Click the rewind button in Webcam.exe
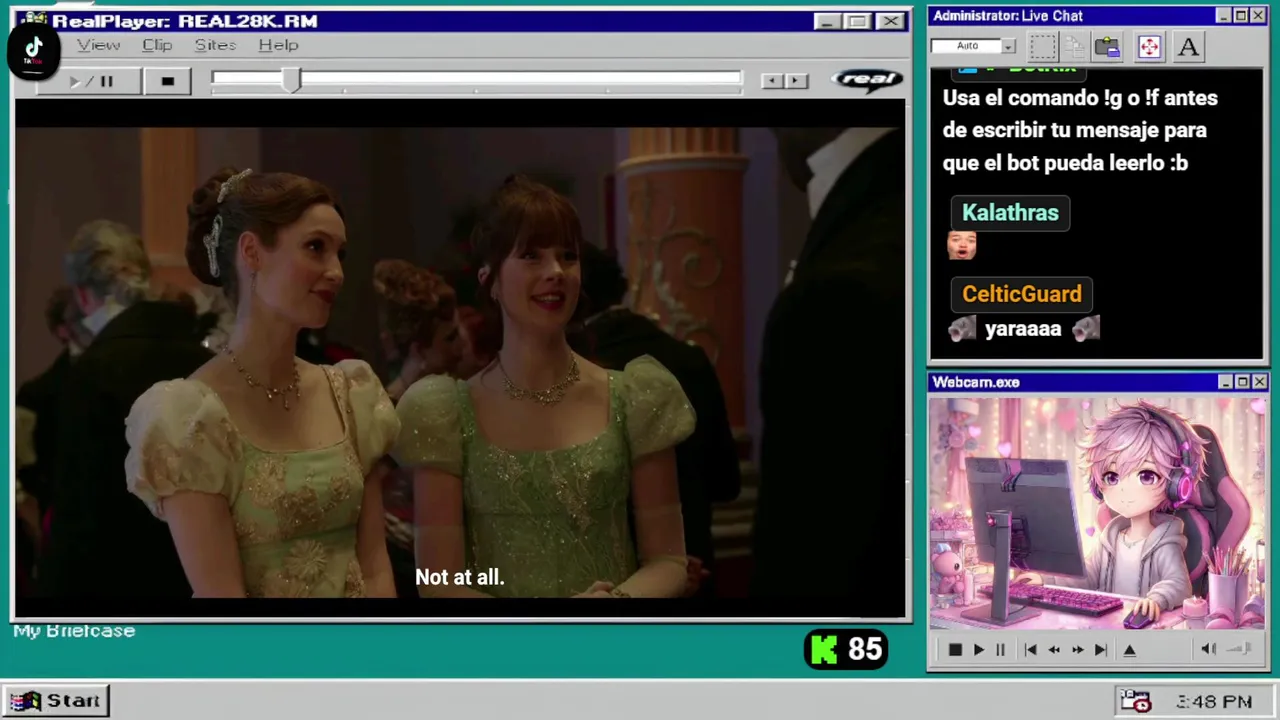1280x720 pixels. tap(1054, 650)
